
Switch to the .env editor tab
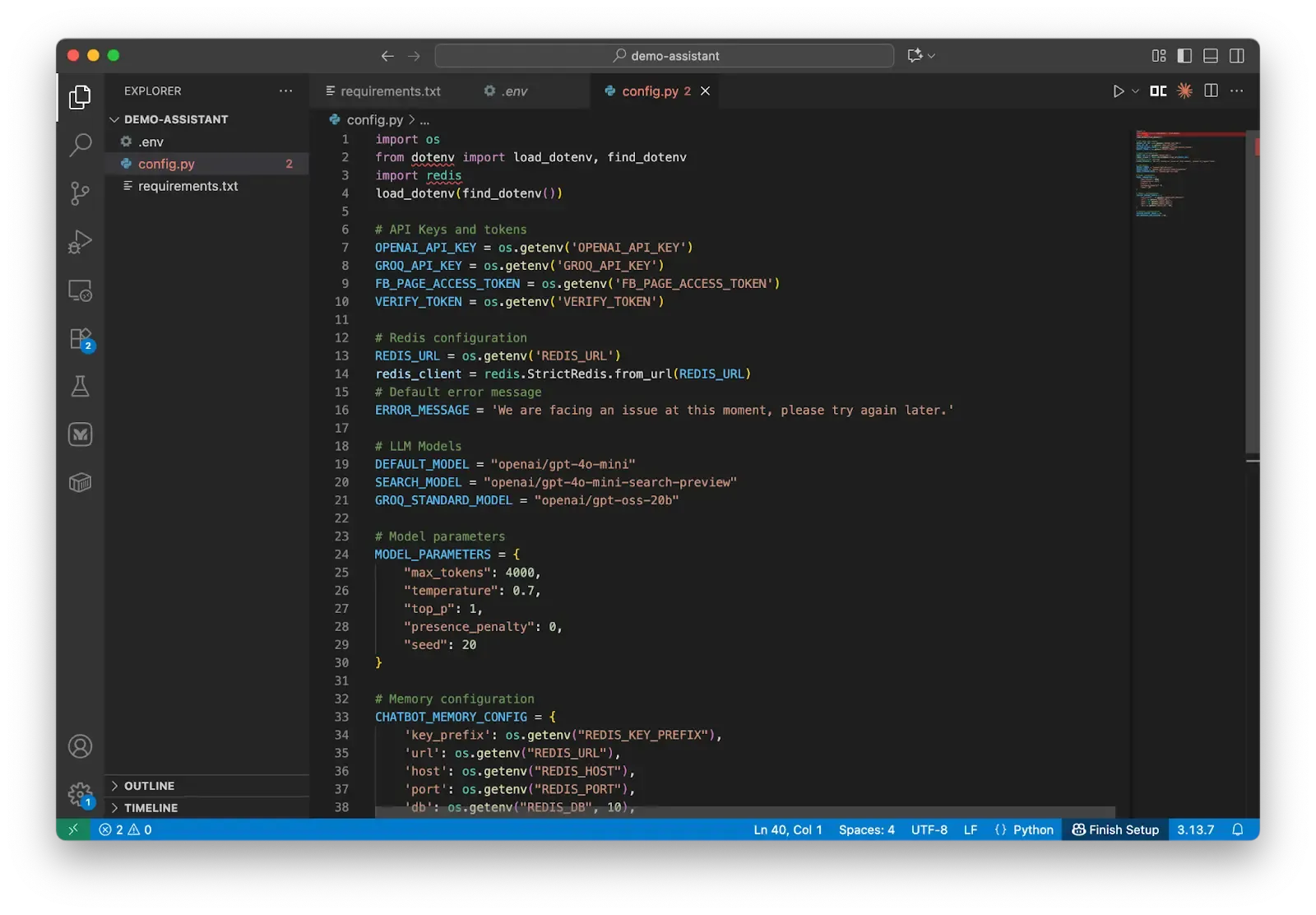click(x=515, y=91)
